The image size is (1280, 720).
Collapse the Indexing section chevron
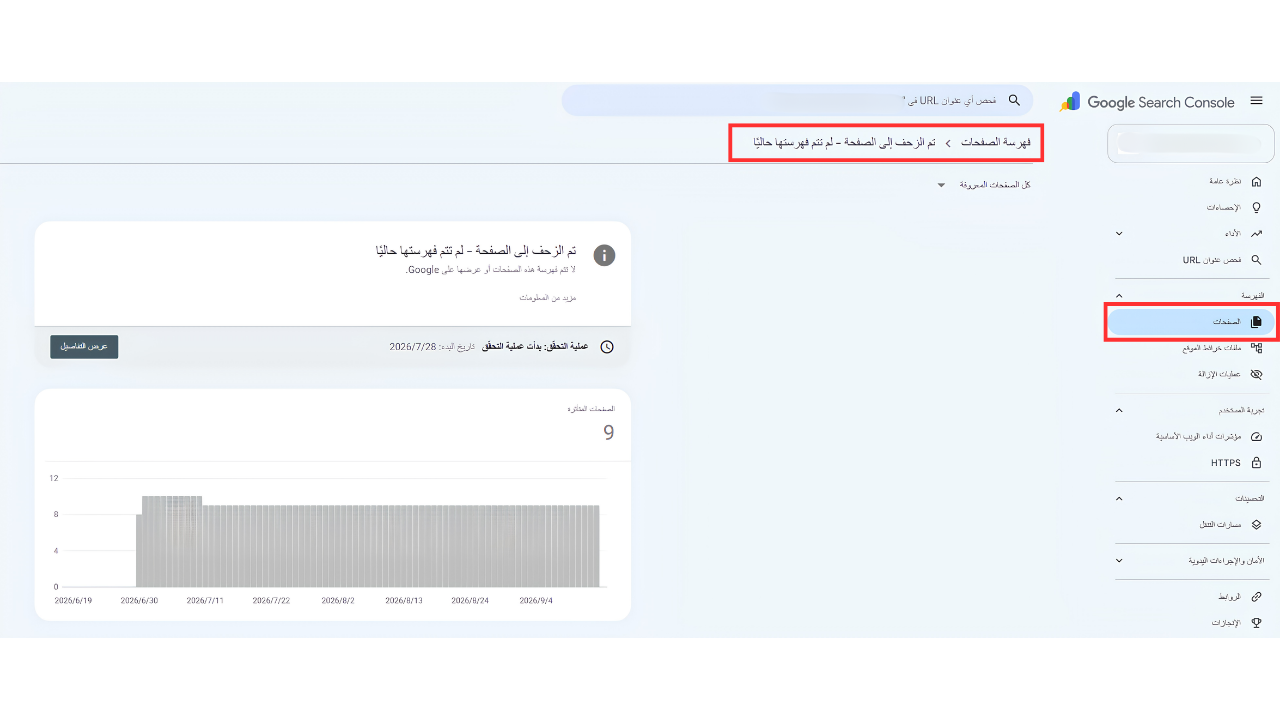click(1119, 296)
